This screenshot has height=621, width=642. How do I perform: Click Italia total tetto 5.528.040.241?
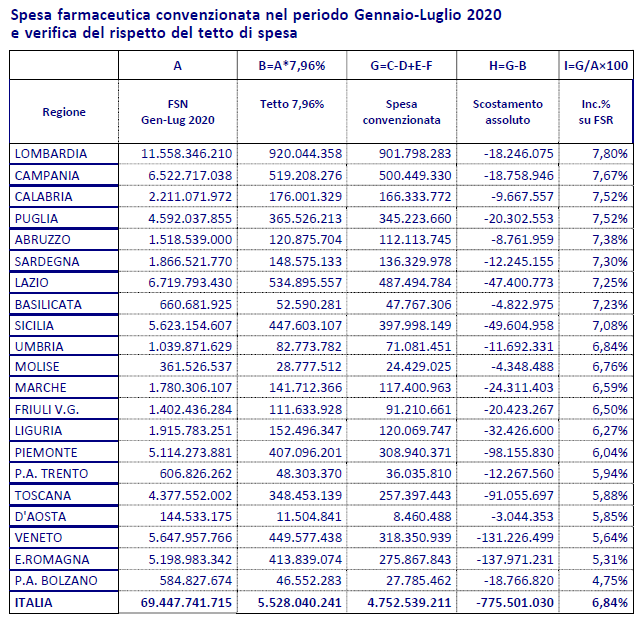(299, 602)
